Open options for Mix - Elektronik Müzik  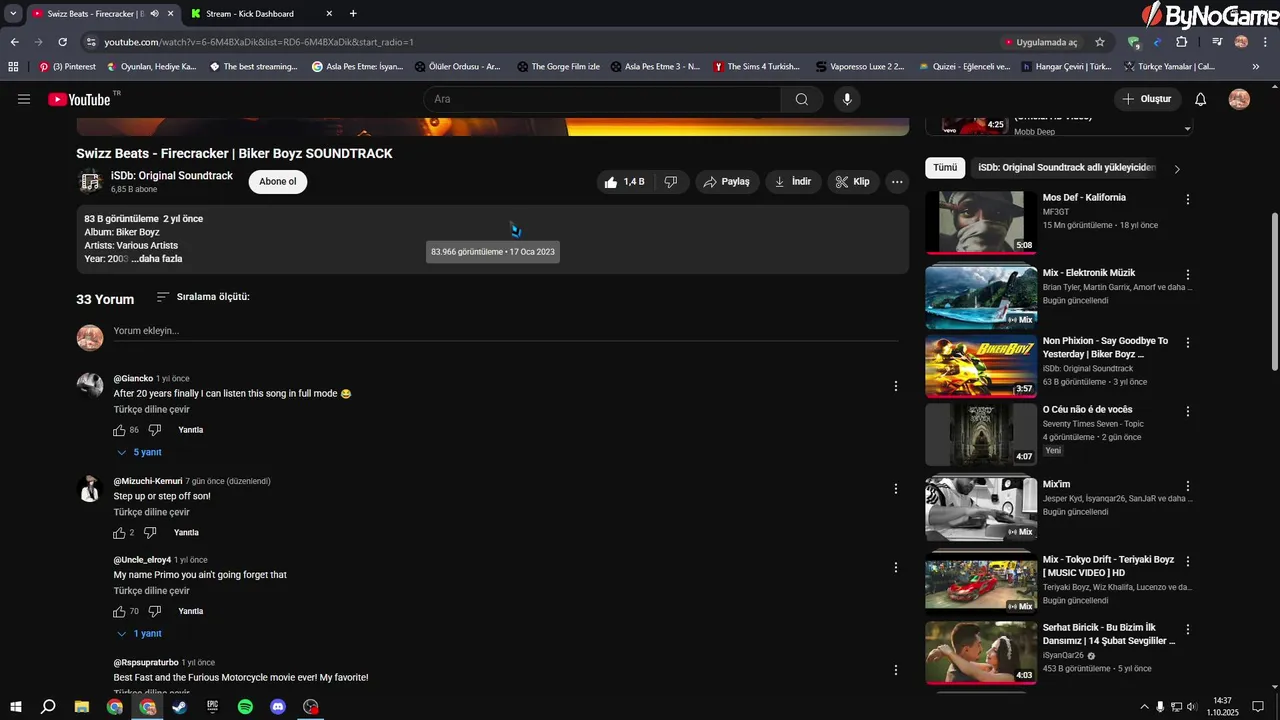tap(1188, 274)
